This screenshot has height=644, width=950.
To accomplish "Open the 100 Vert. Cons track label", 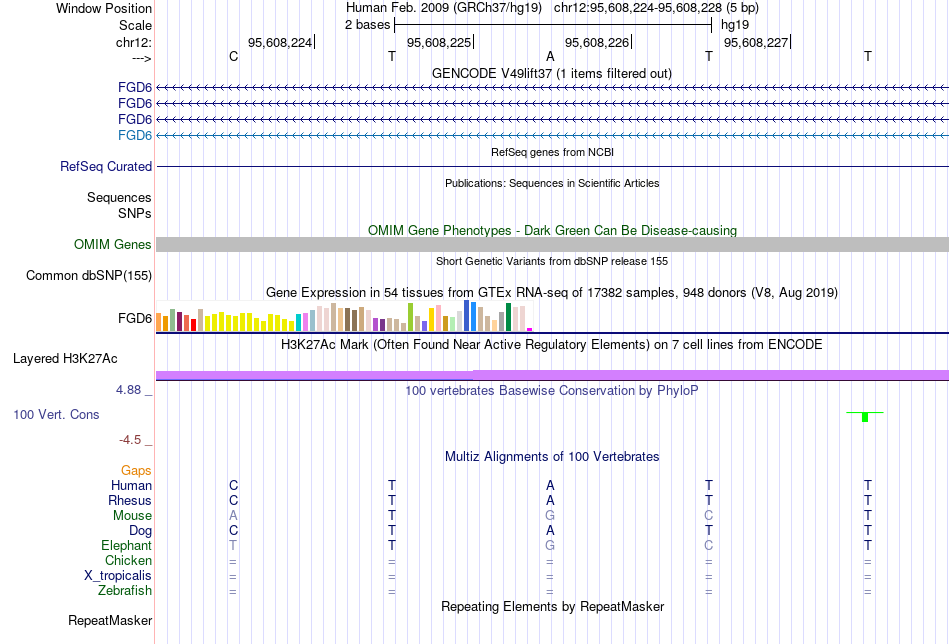I will pyautogui.click(x=56, y=414).
